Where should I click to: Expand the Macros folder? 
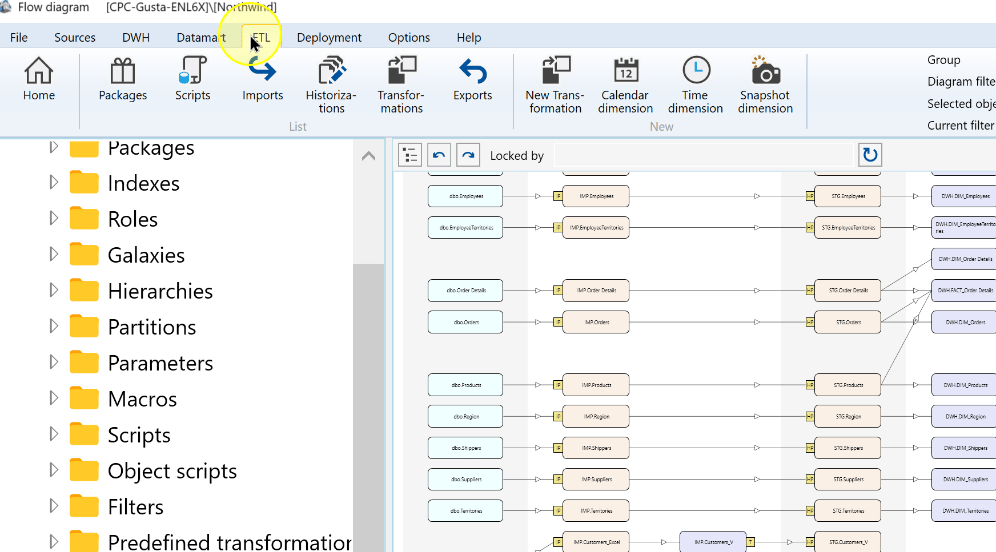[54, 398]
